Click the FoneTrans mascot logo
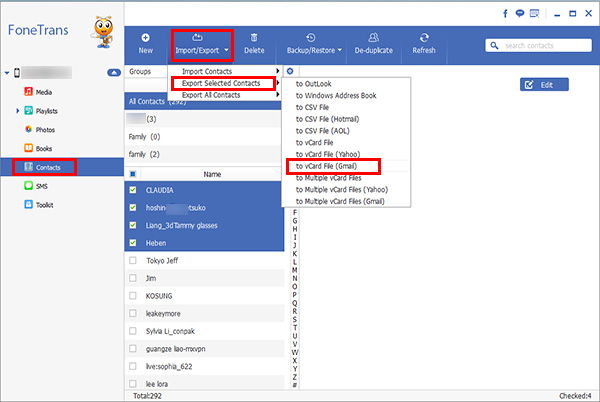The height and width of the screenshot is (402, 600). click(x=103, y=32)
